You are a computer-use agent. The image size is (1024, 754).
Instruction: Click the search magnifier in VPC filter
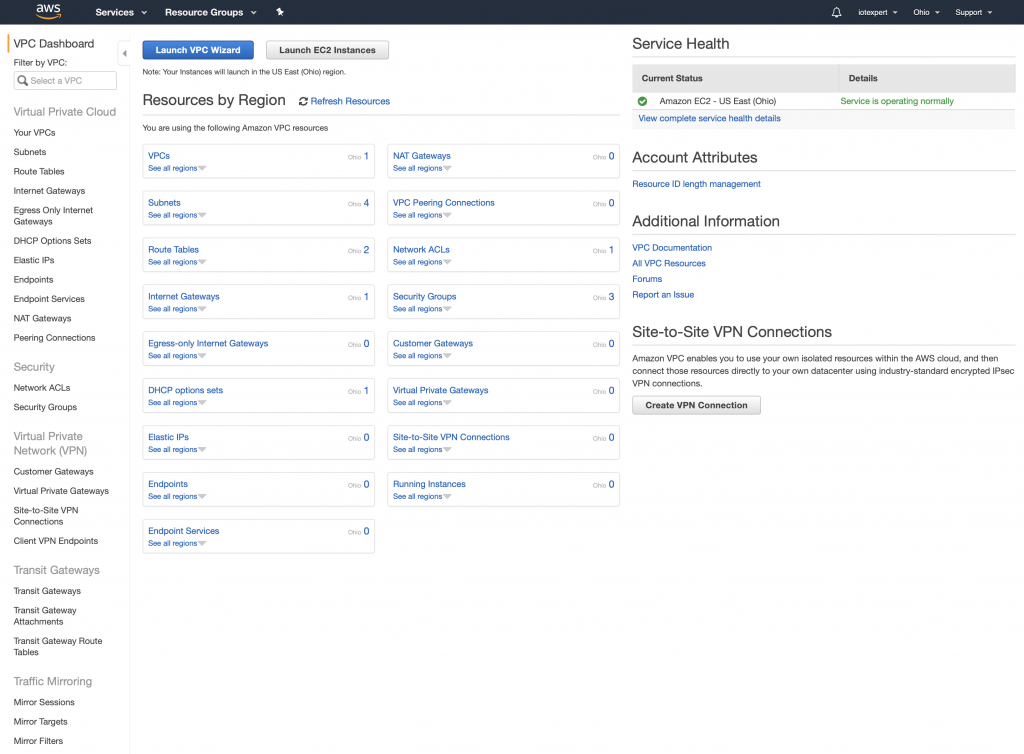(23, 80)
